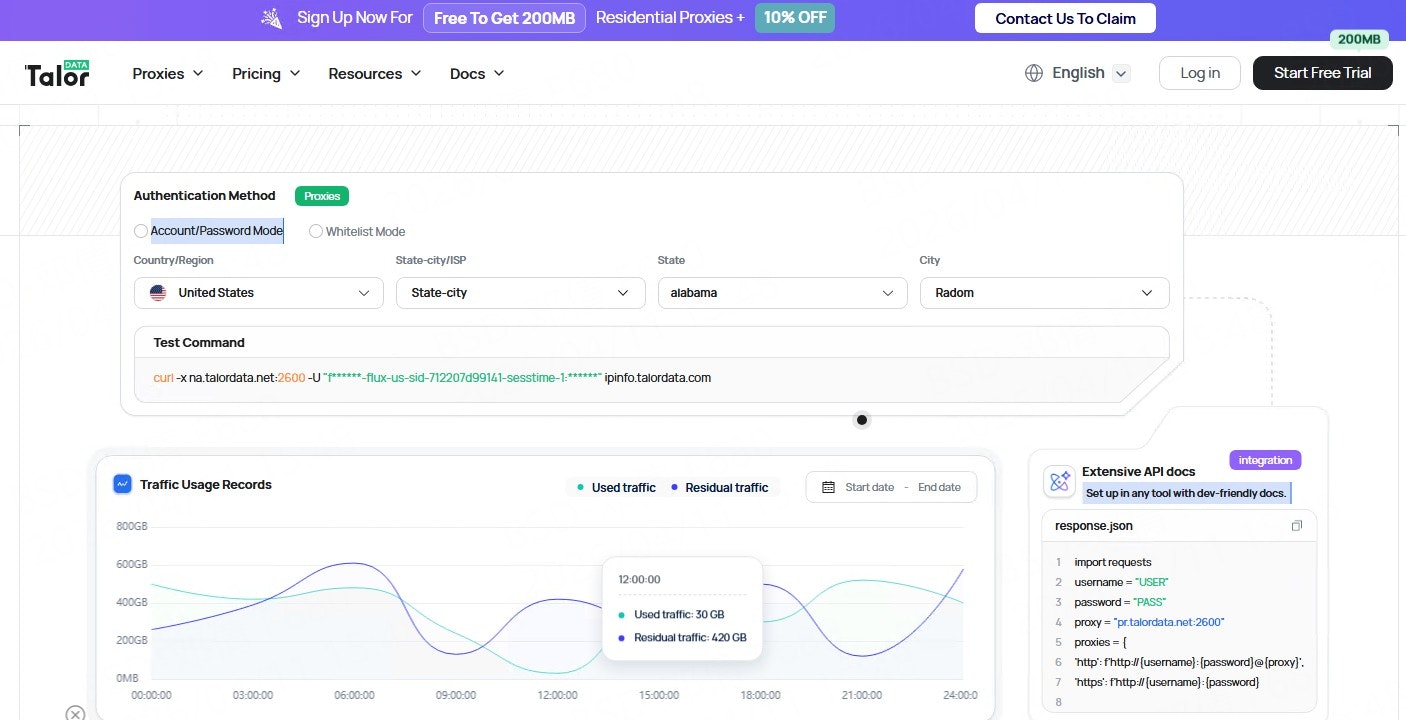The height and width of the screenshot is (720, 1406).
Task: Select Account/Password Mode radio button
Action: click(141, 231)
